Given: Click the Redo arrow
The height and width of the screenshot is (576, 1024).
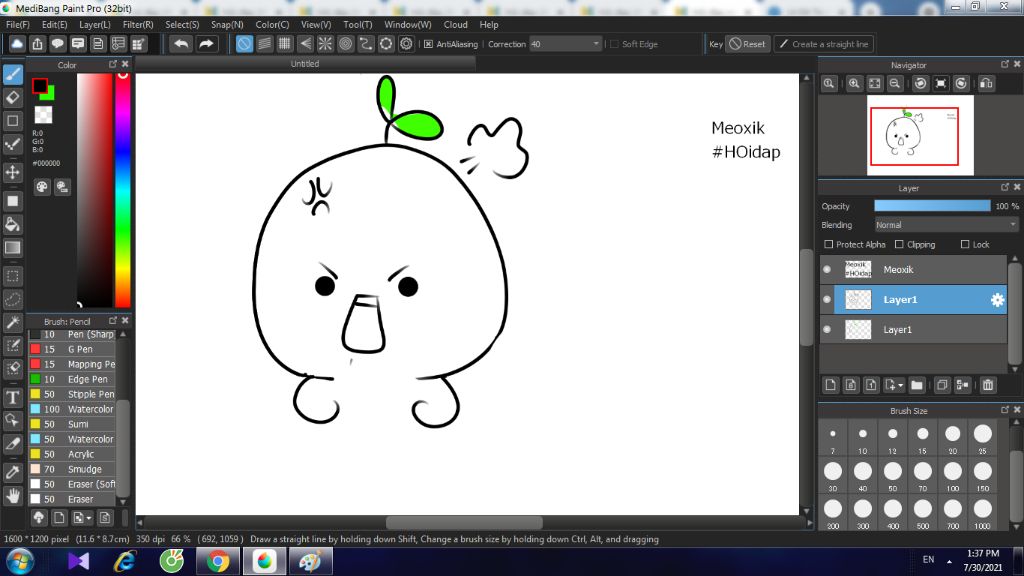Looking at the screenshot, I should (206, 44).
